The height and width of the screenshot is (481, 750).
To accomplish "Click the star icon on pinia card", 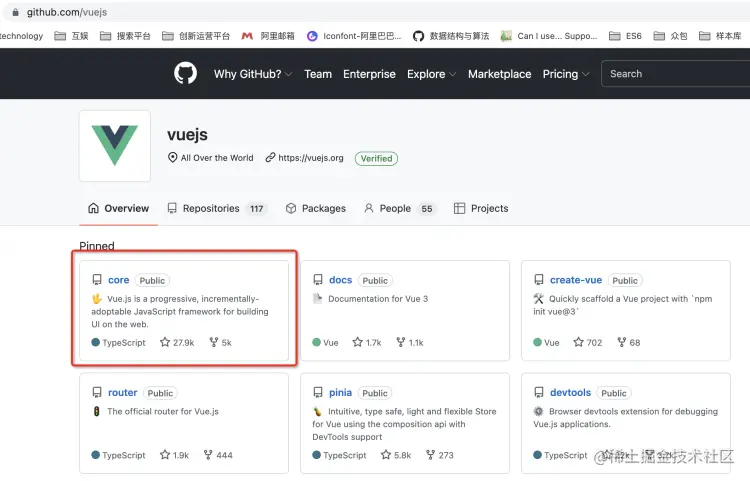I will click(386, 454).
